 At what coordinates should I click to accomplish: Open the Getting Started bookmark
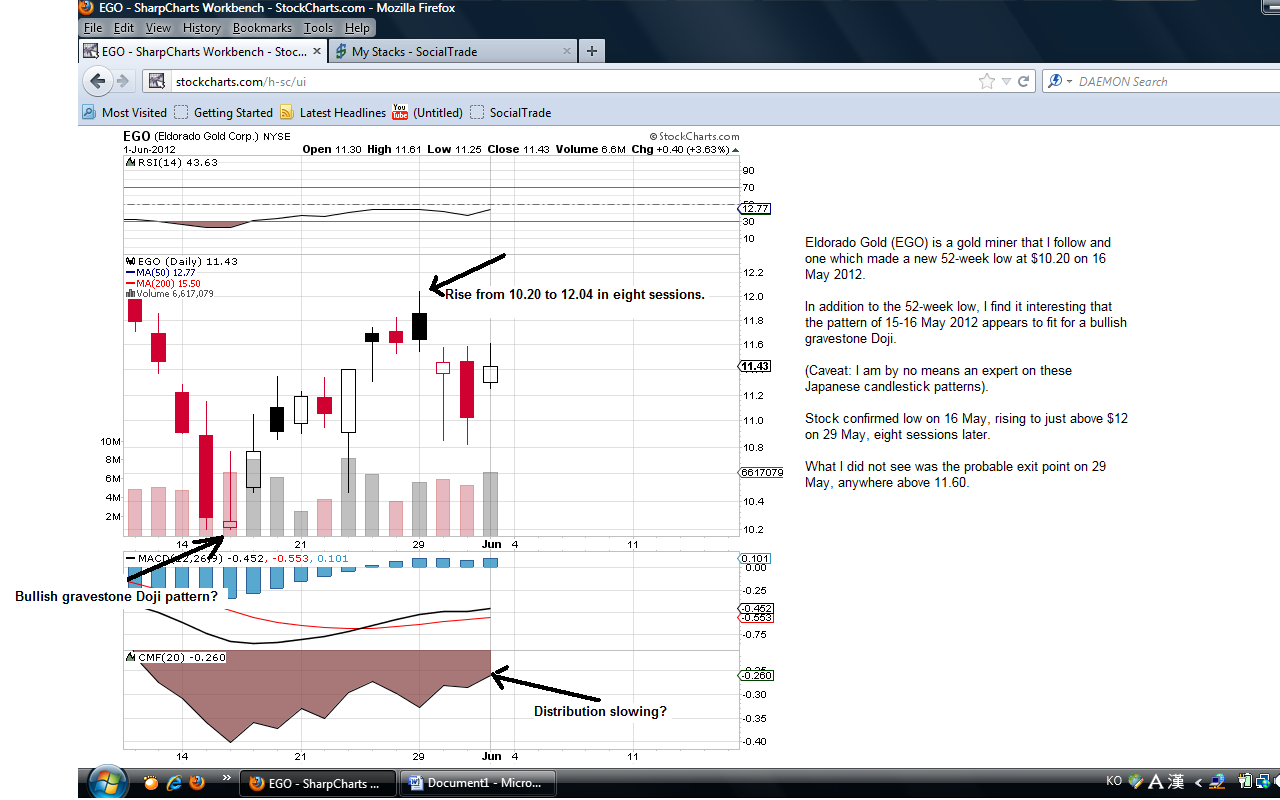[x=223, y=113]
